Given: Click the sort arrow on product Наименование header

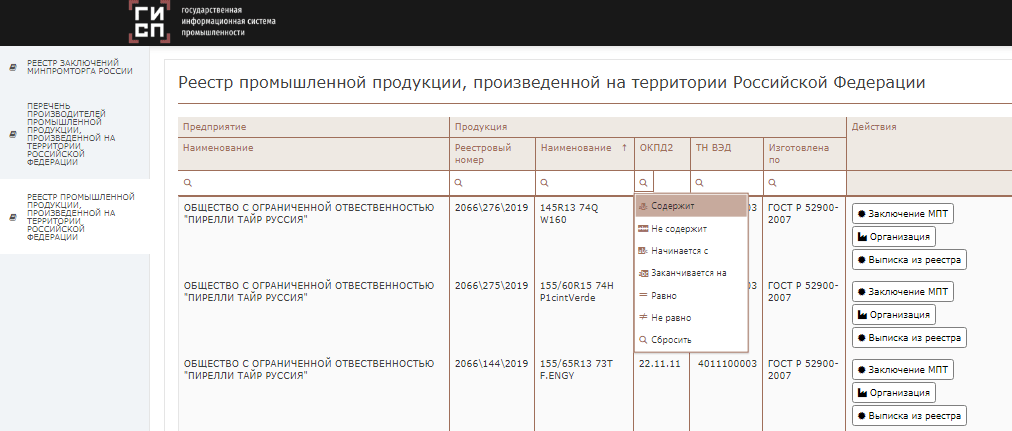Looking at the screenshot, I should (624, 148).
